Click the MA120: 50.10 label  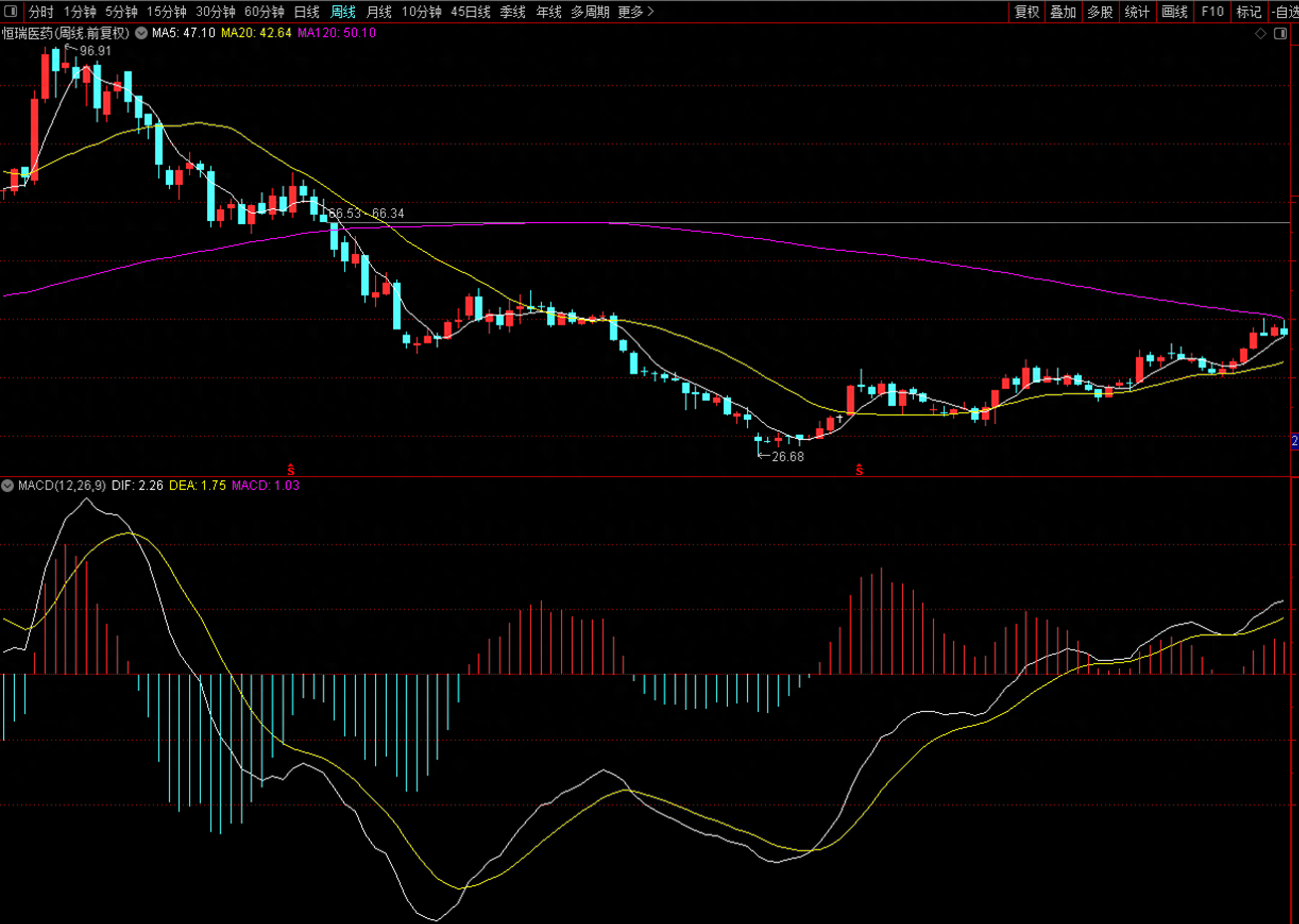click(337, 33)
